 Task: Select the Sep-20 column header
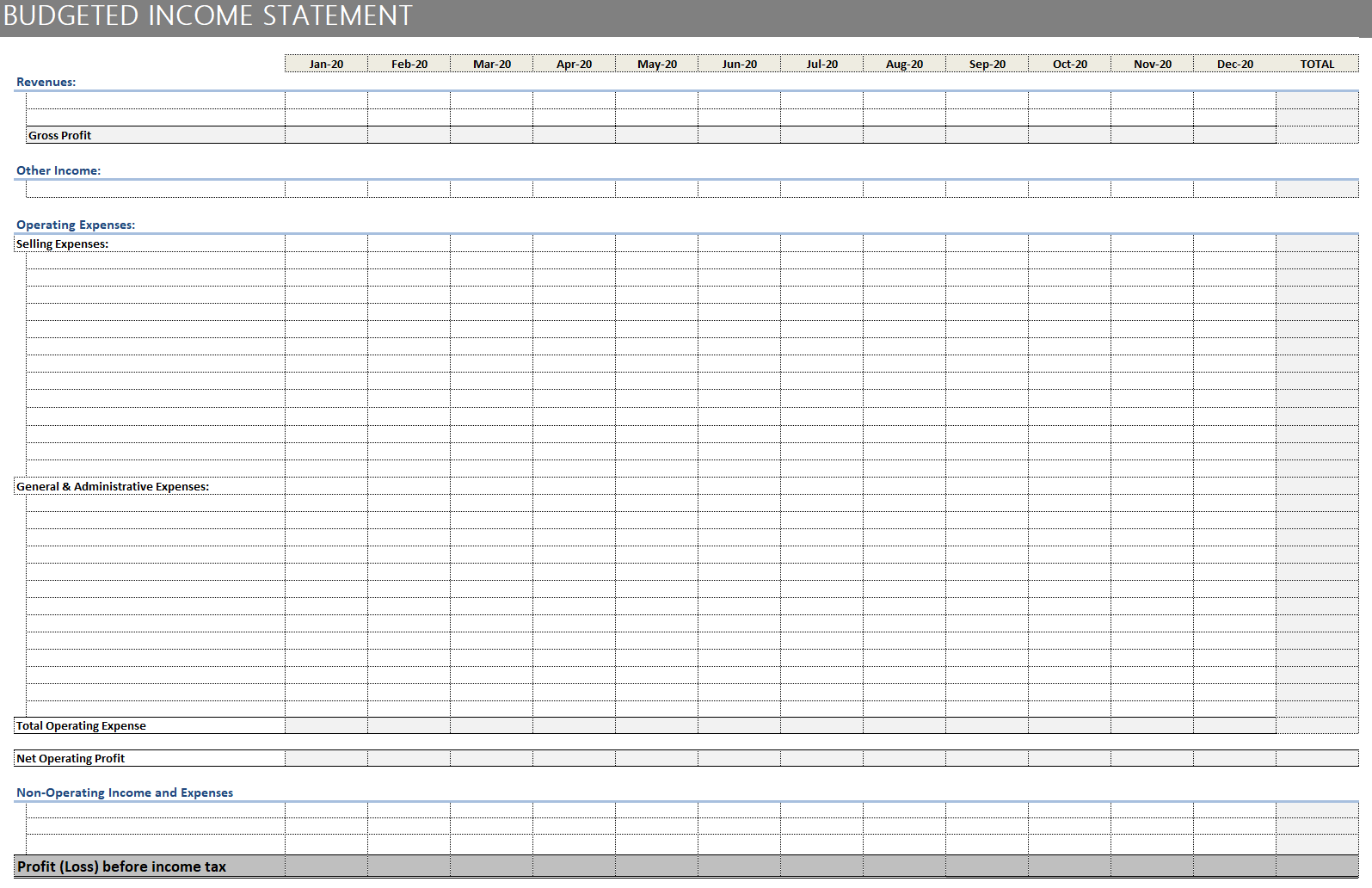point(987,64)
